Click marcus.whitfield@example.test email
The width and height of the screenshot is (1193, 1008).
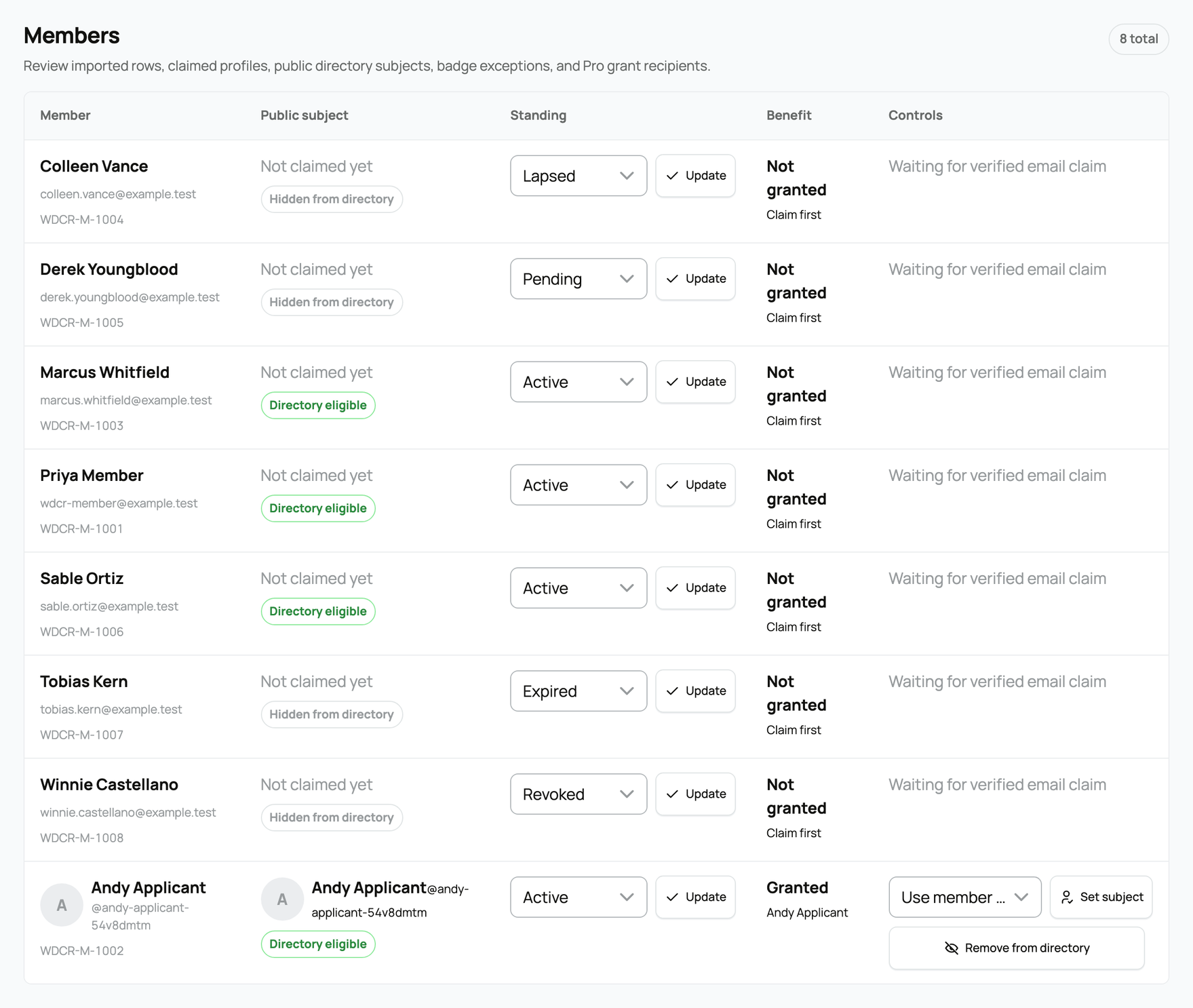coord(125,401)
